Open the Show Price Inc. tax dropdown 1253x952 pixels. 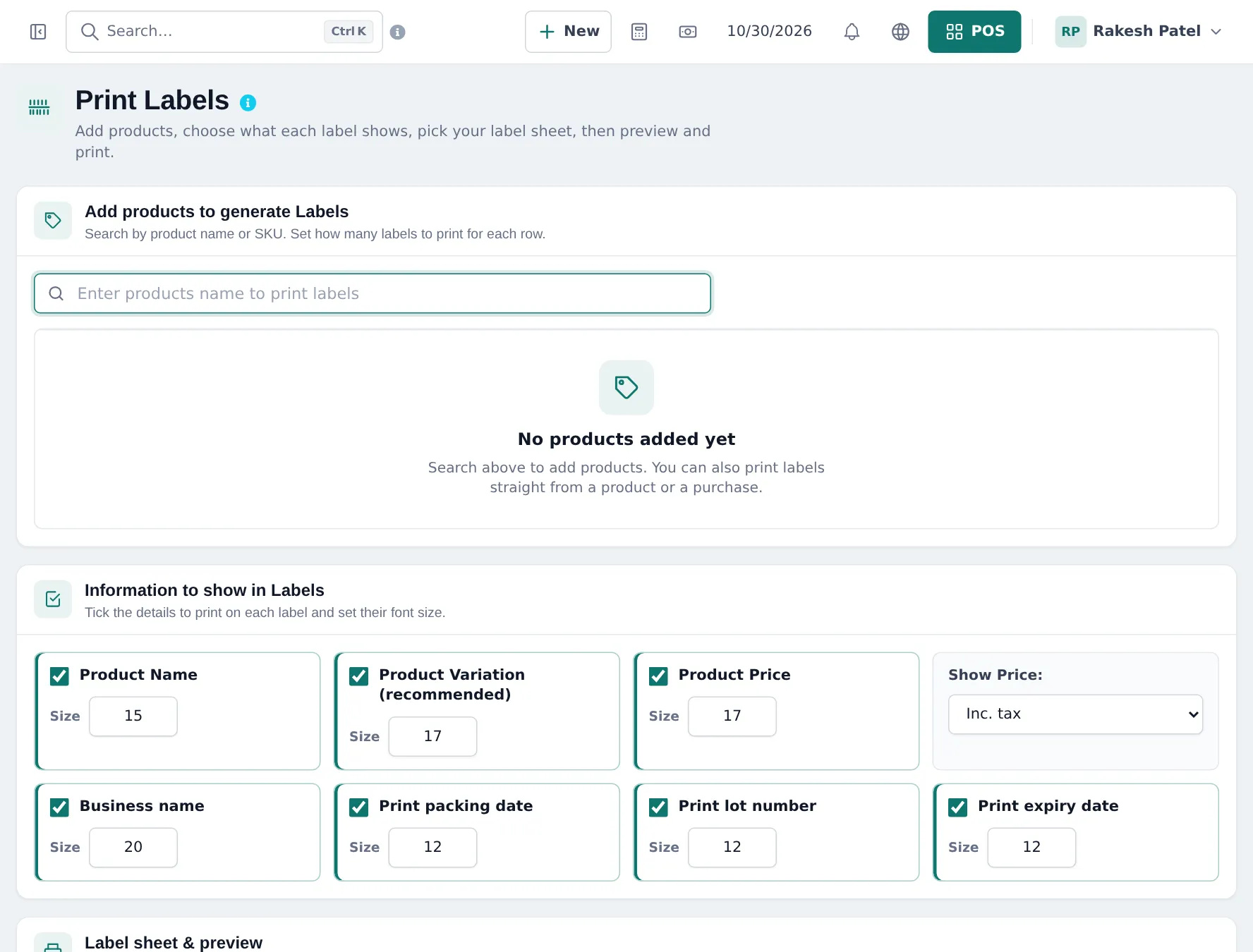click(1075, 714)
